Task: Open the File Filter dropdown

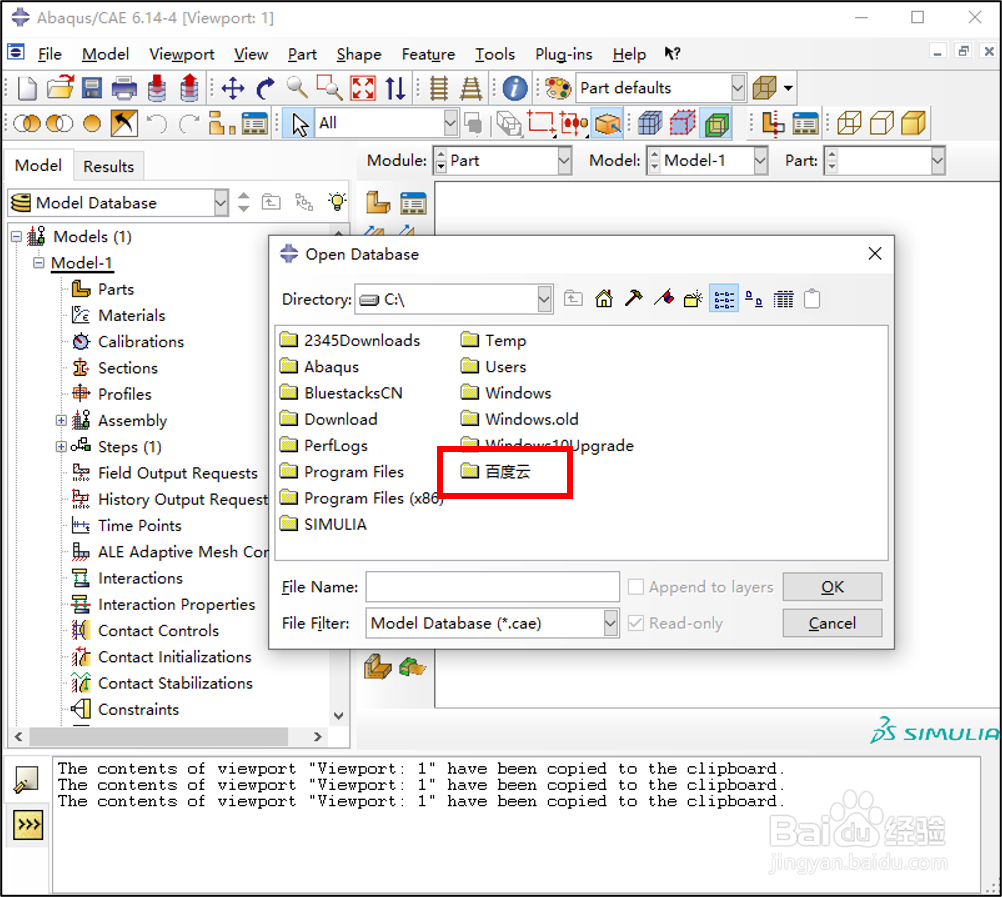Action: coord(611,623)
